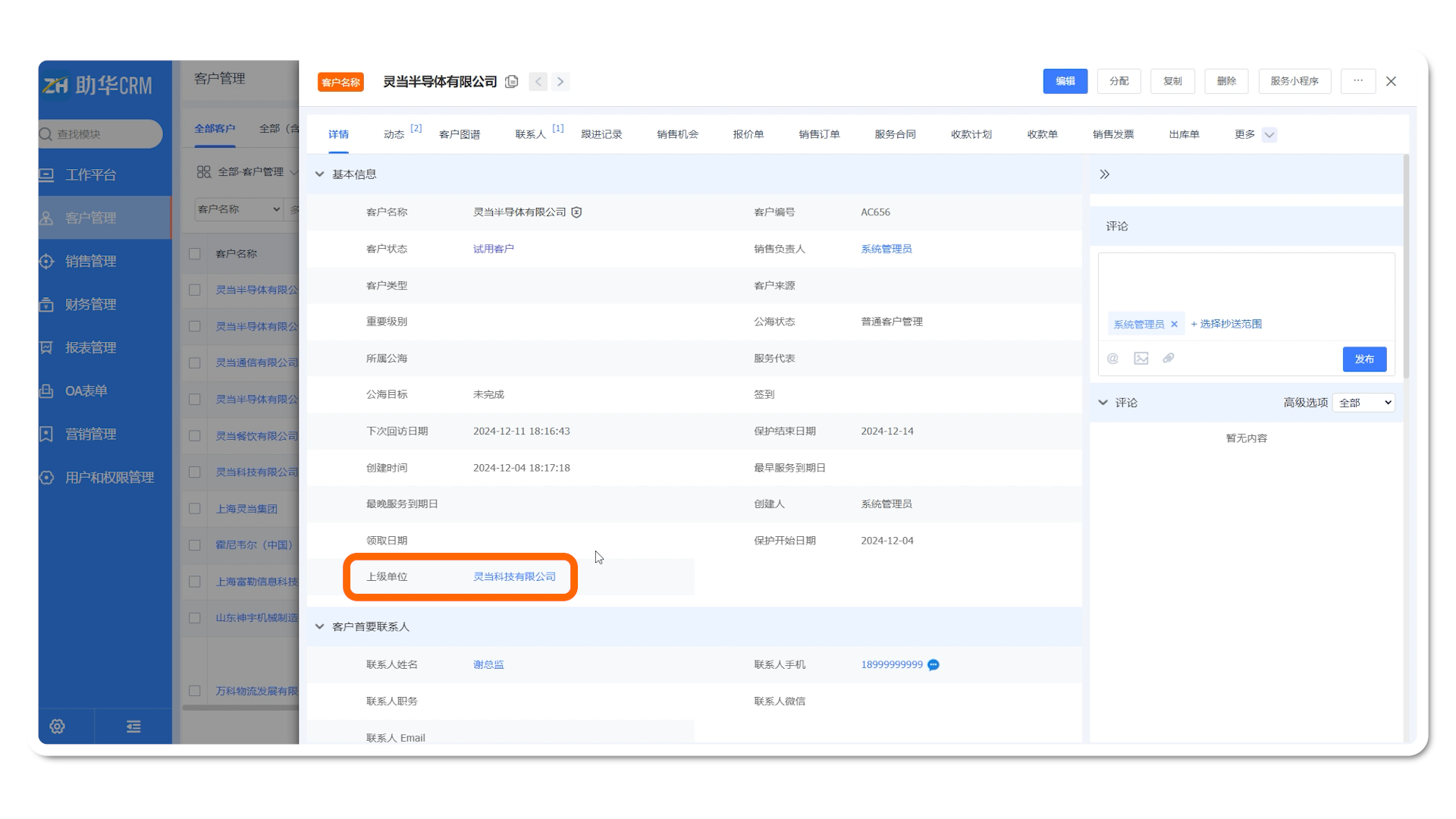Viewport: 1456px width, 819px height.
Task: Click the message icon next to phone number
Action: [x=934, y=665]
